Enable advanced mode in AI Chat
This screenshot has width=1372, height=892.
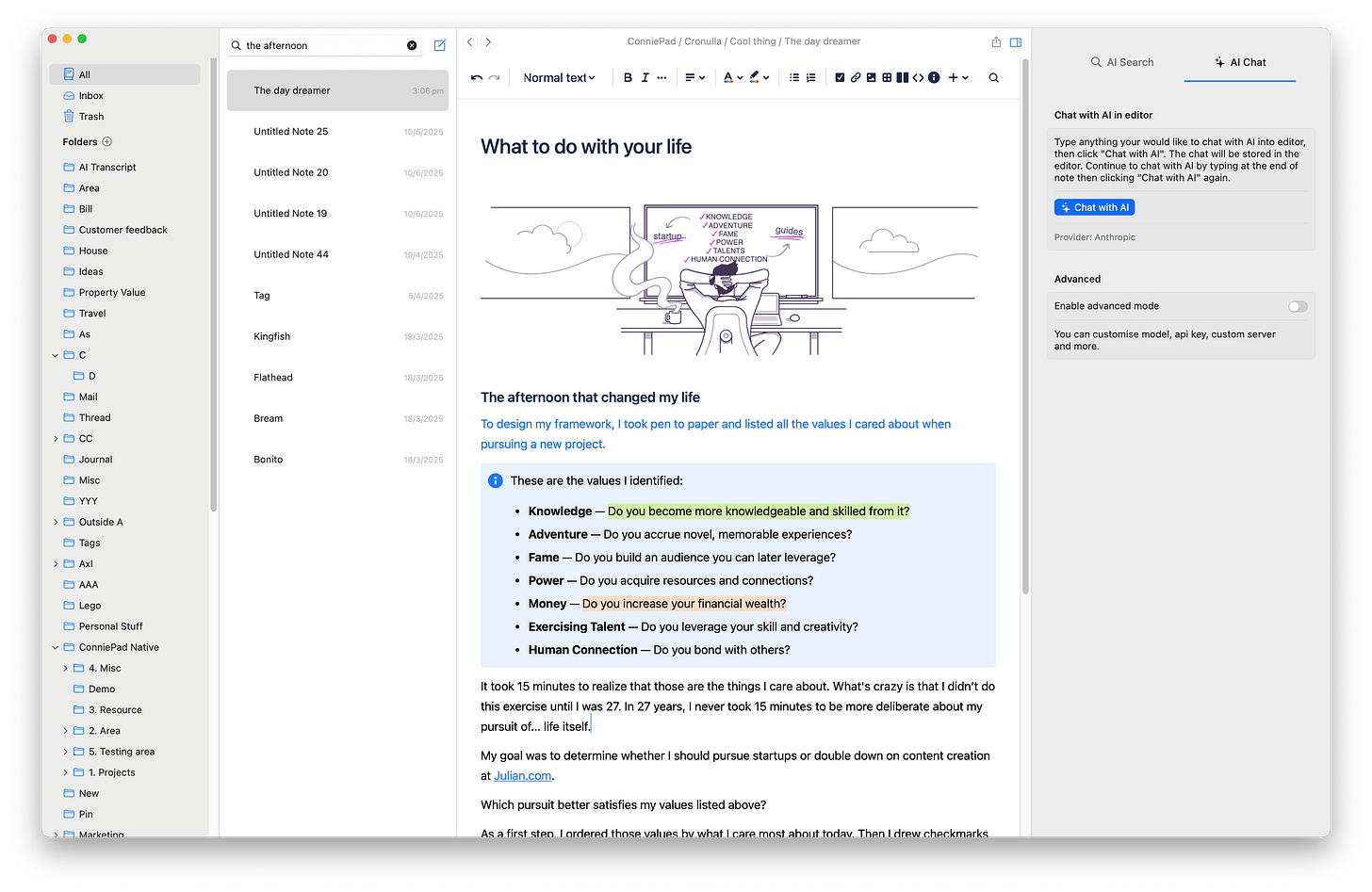pyautogui.click(x=1298, y=306)
